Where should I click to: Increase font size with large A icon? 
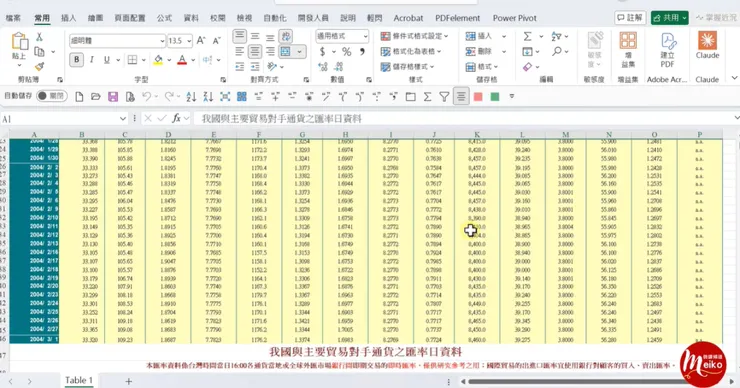click(x=201, y=41)
